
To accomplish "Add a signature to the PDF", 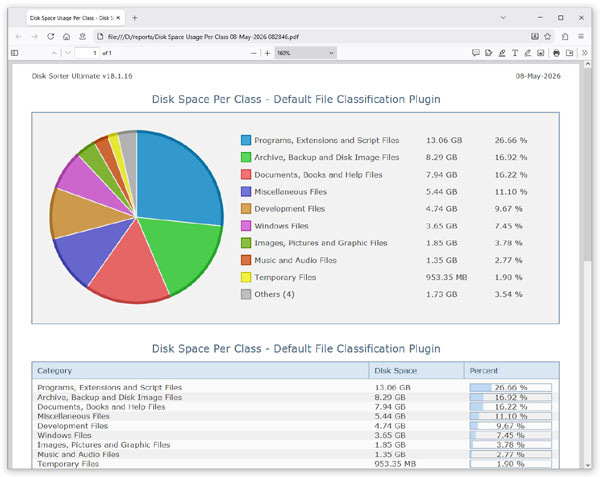I will (489, 53).
